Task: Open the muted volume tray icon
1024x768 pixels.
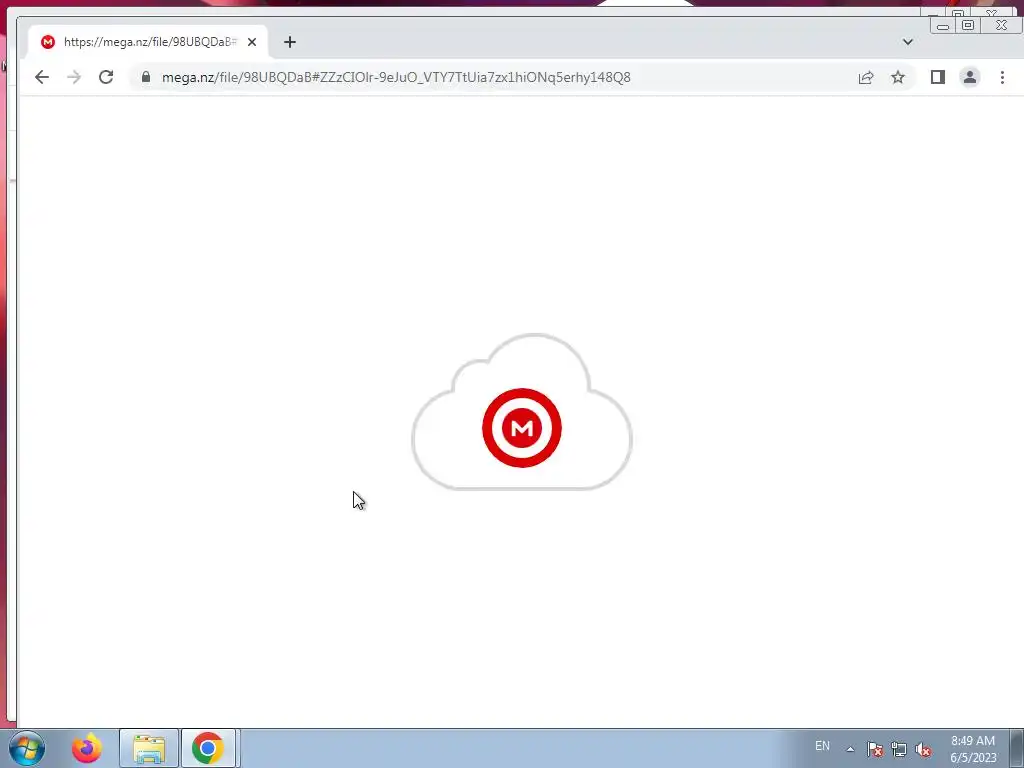Action: tap(923, 750)
